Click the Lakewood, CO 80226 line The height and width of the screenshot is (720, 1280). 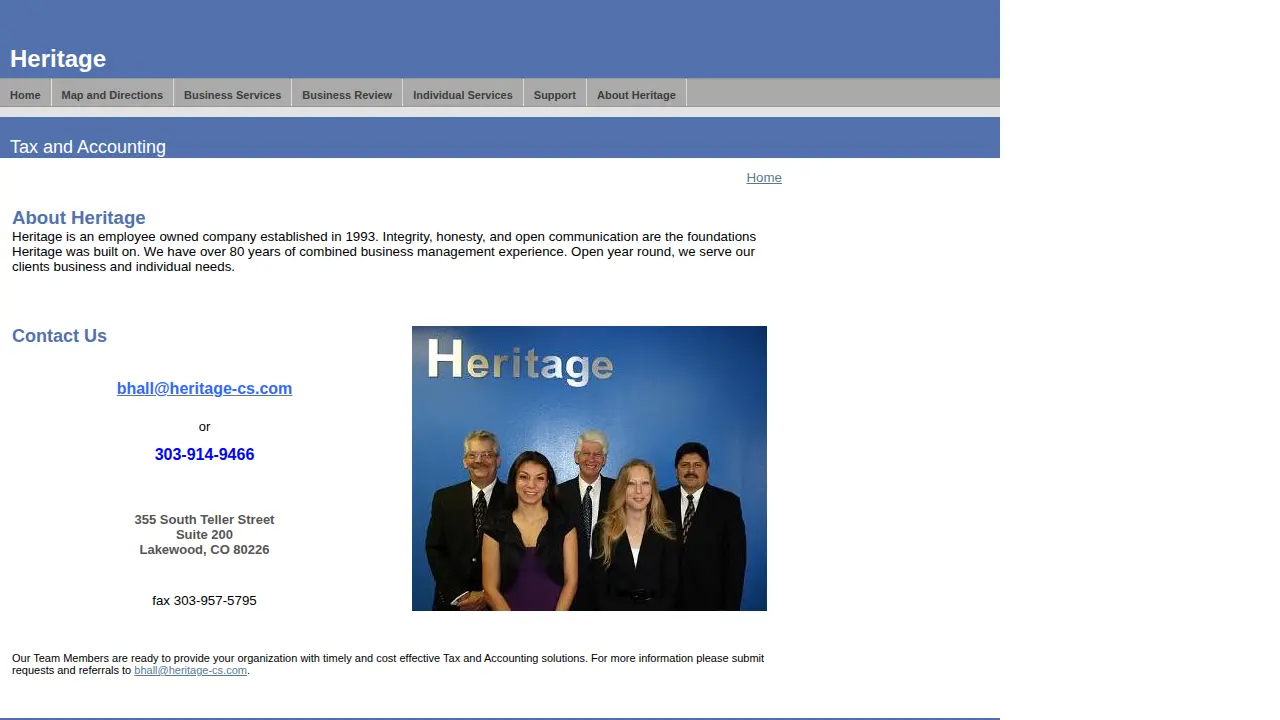(x=204, y=550)
